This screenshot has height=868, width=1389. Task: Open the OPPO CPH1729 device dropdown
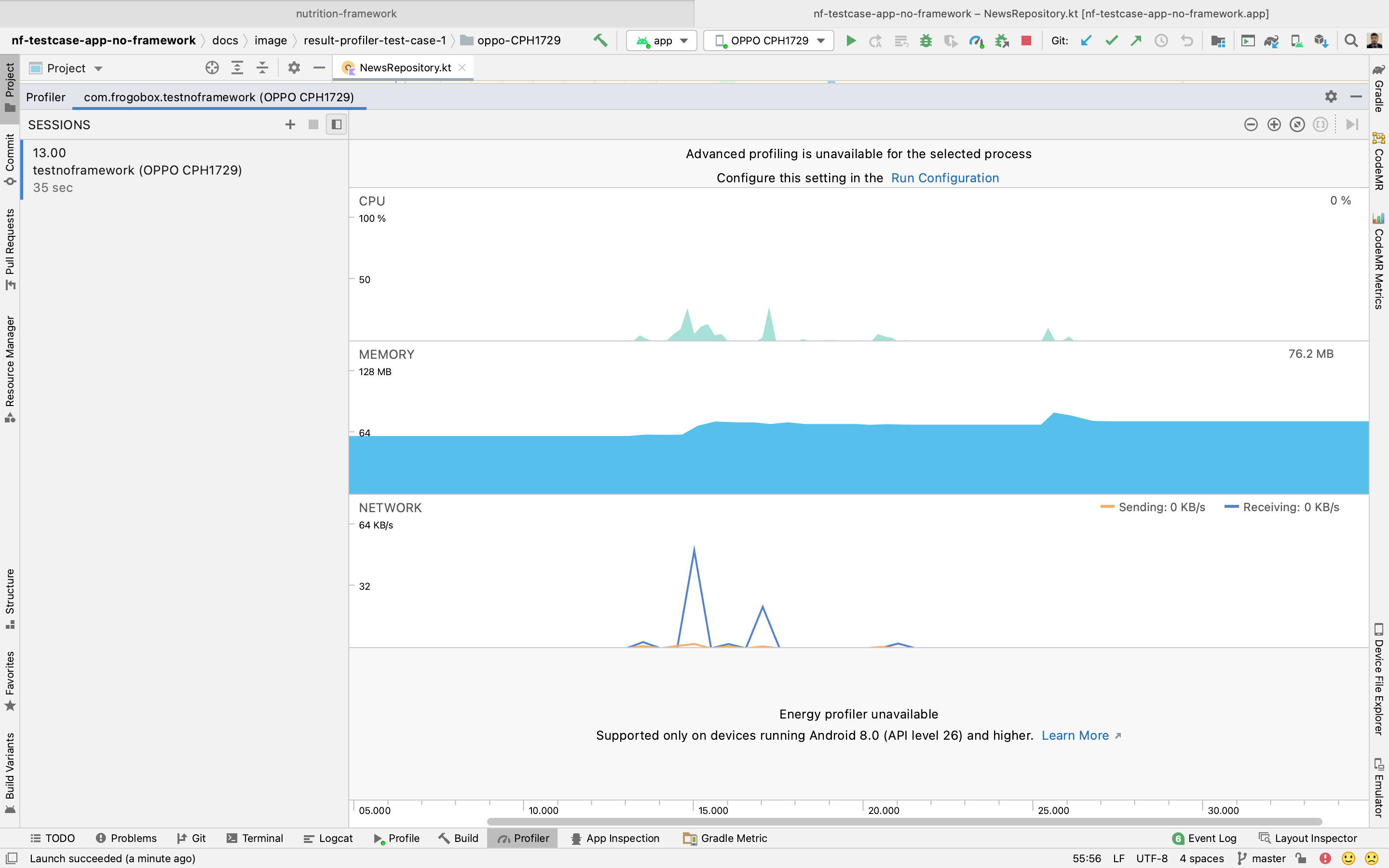click(x=769, y=41)
